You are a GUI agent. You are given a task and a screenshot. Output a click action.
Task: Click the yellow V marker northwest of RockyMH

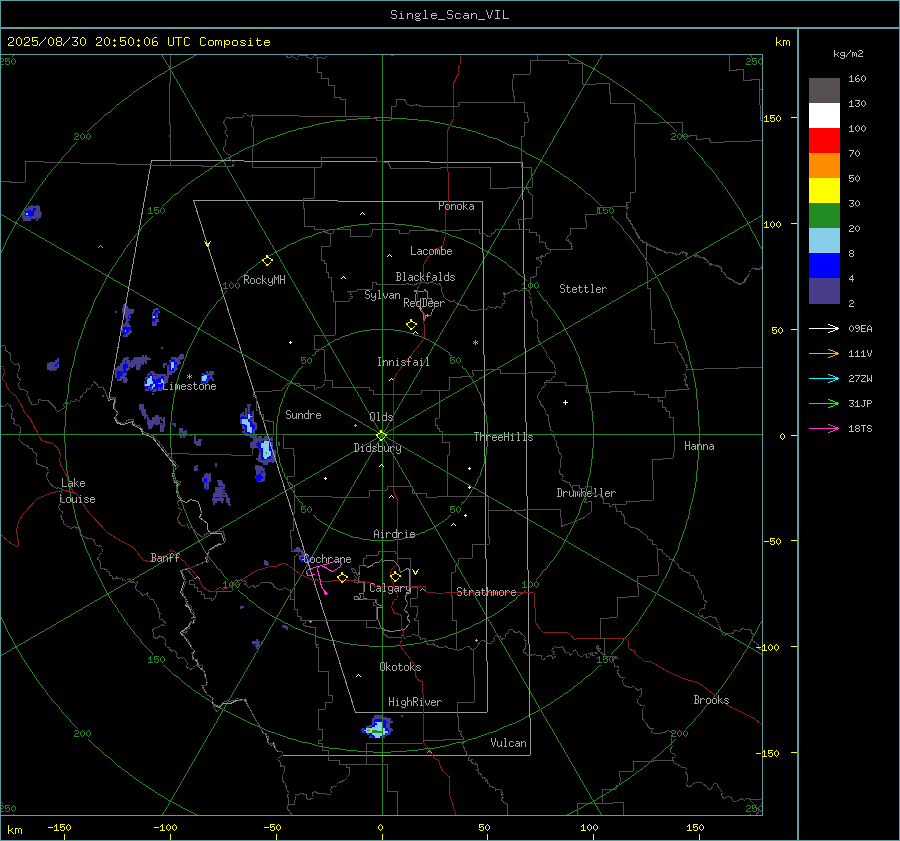click(207, 244)
